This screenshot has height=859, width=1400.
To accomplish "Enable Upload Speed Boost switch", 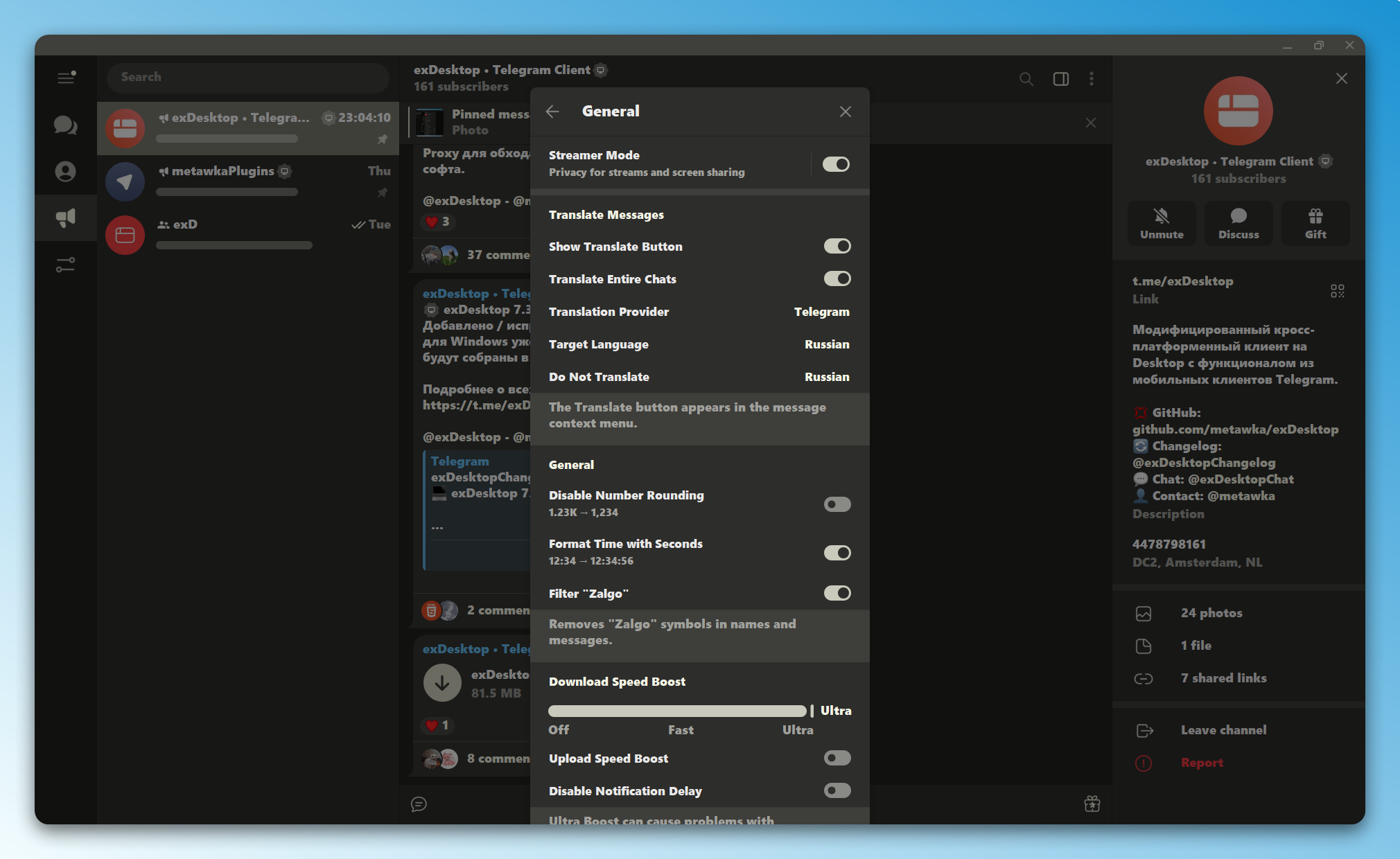I will pos(837,758).
